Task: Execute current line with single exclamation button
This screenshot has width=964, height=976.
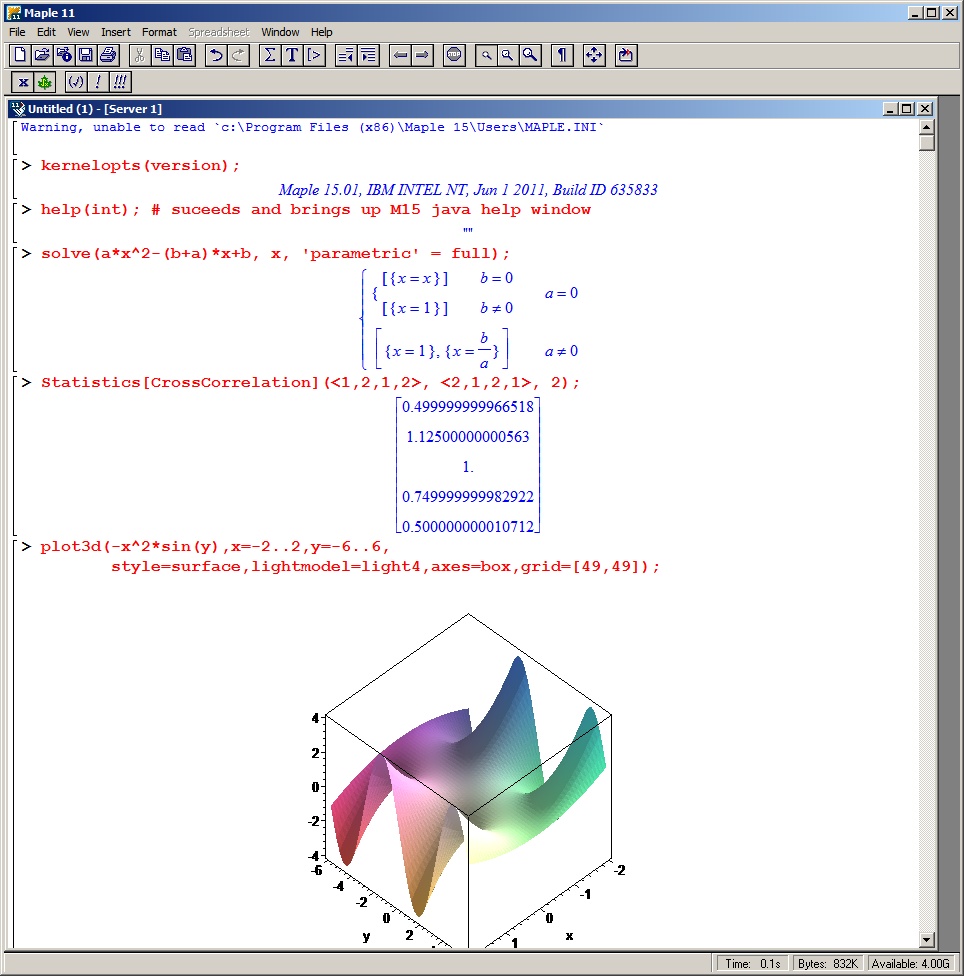Action: pos(98,82)
